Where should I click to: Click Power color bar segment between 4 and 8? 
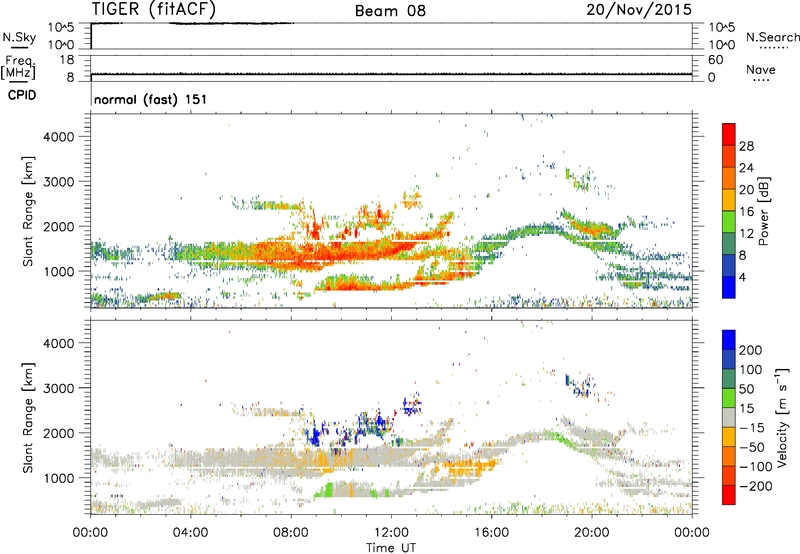(x=729, y=266)
